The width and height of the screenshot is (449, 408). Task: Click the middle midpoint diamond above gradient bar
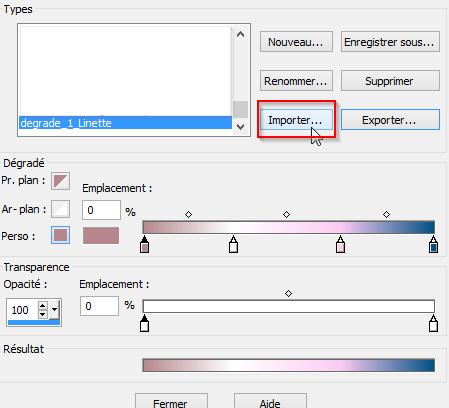coord(286,214)
